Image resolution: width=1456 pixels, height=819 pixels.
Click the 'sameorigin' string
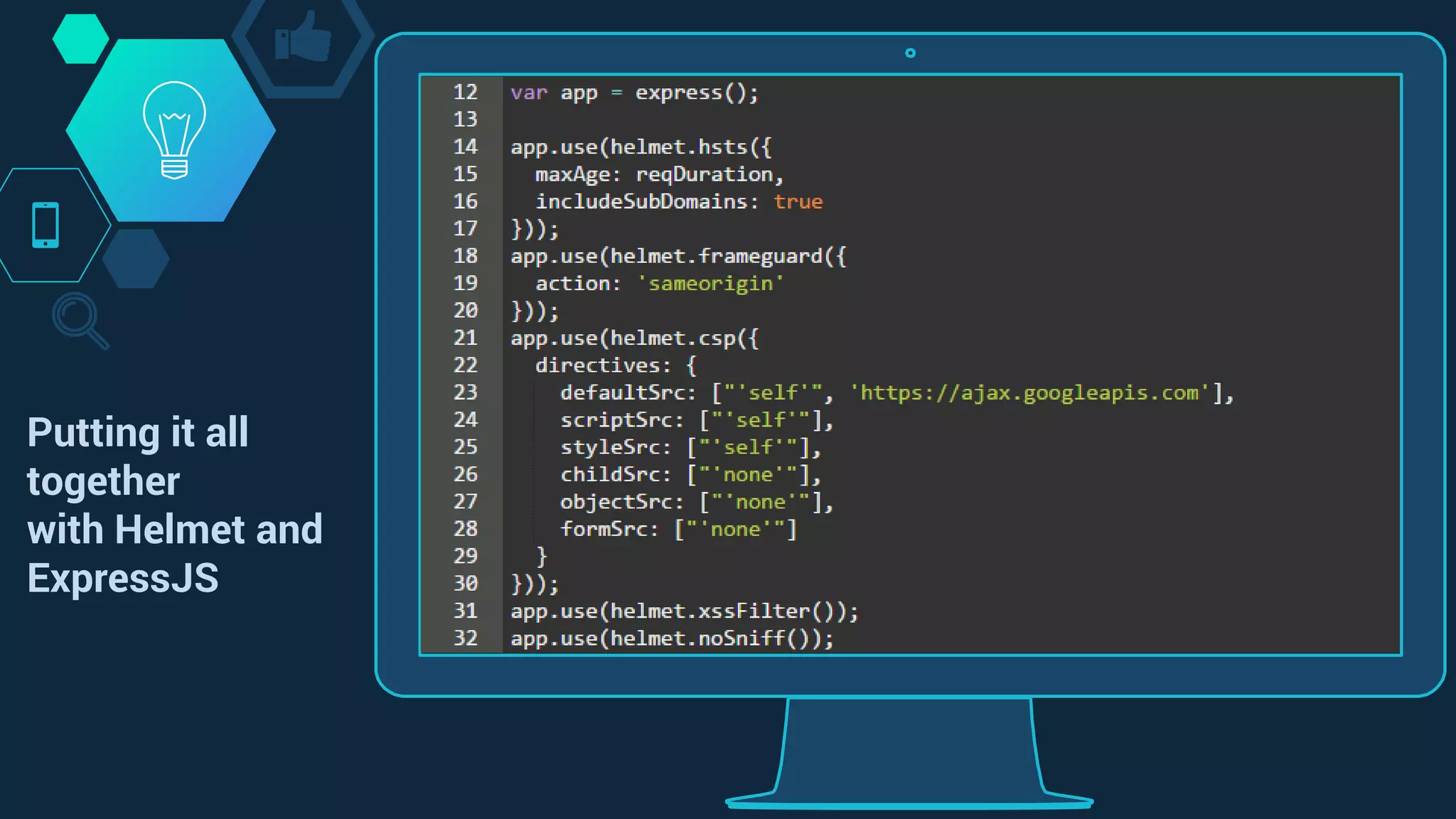pos(710,284)
